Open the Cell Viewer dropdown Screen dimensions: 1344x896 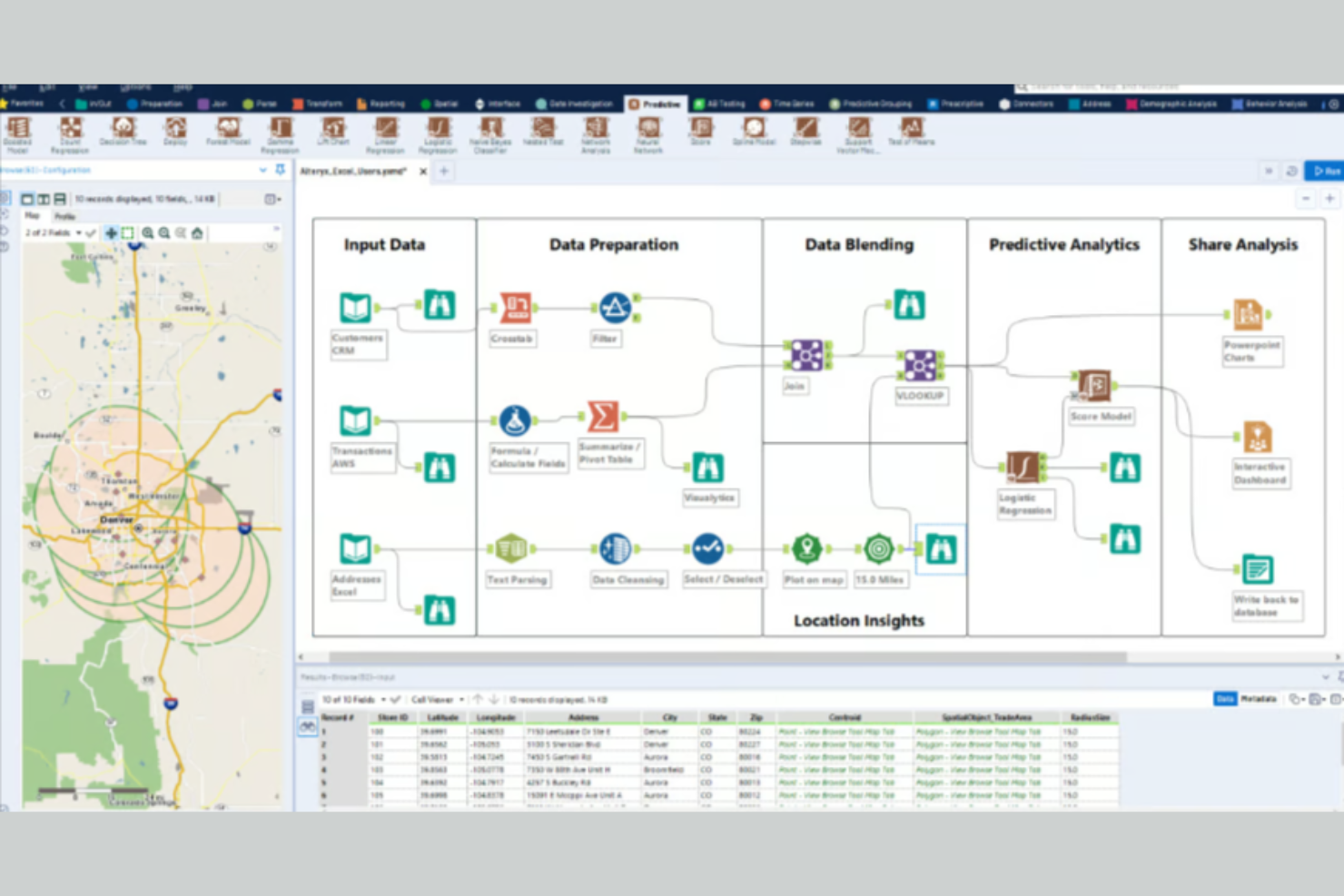pyautogui.click(x=438, y=700)
